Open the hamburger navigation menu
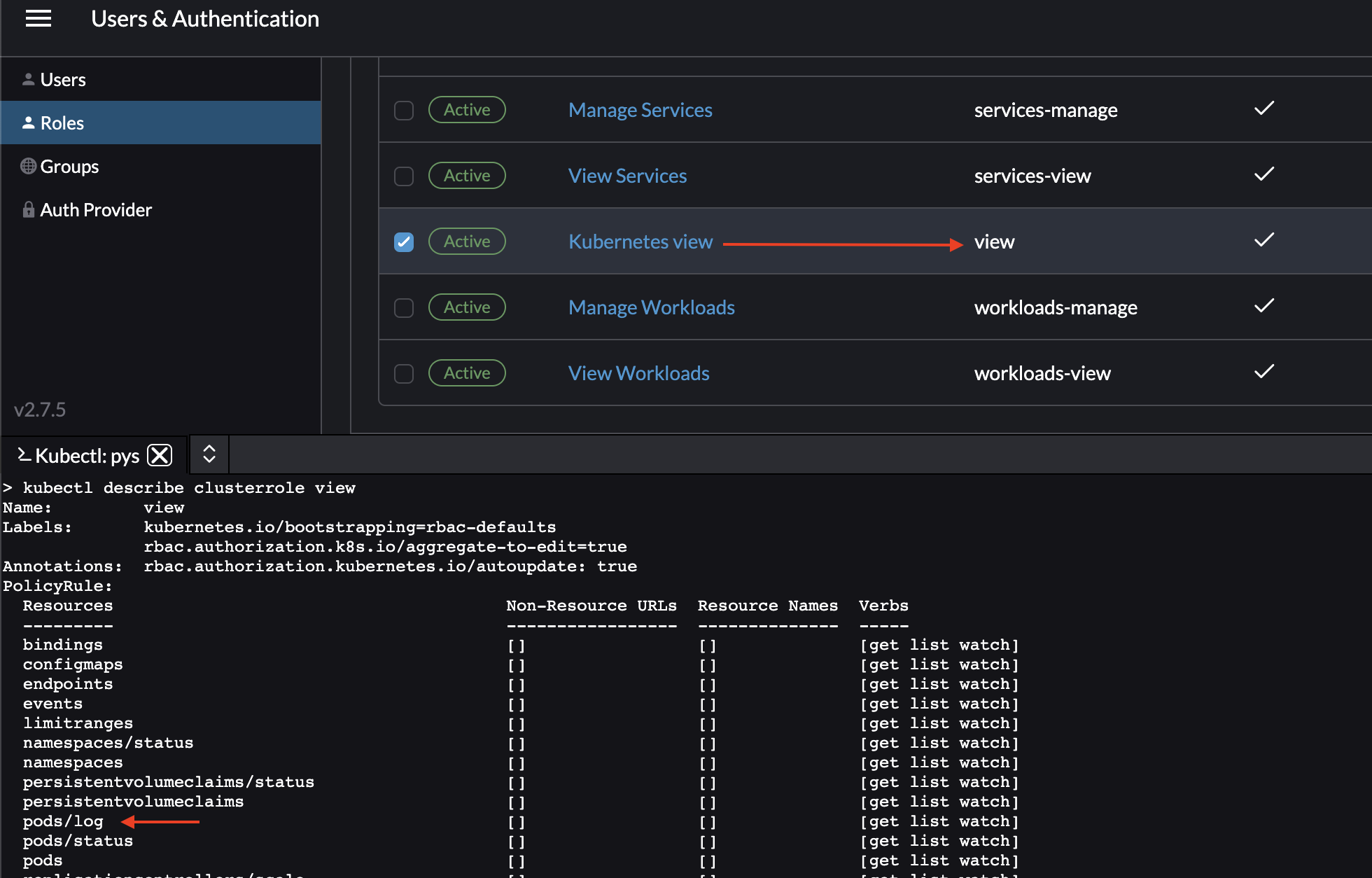 [38, 19]
